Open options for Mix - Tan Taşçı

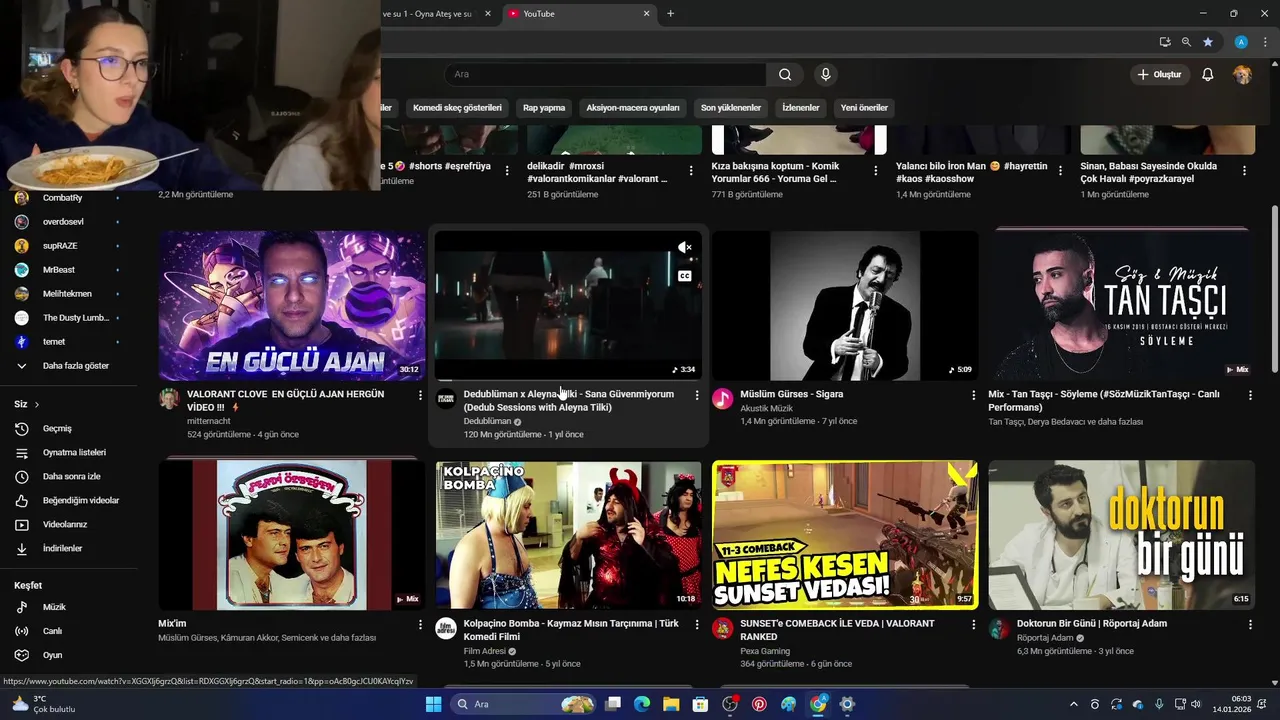click(x=1250, y=395)
